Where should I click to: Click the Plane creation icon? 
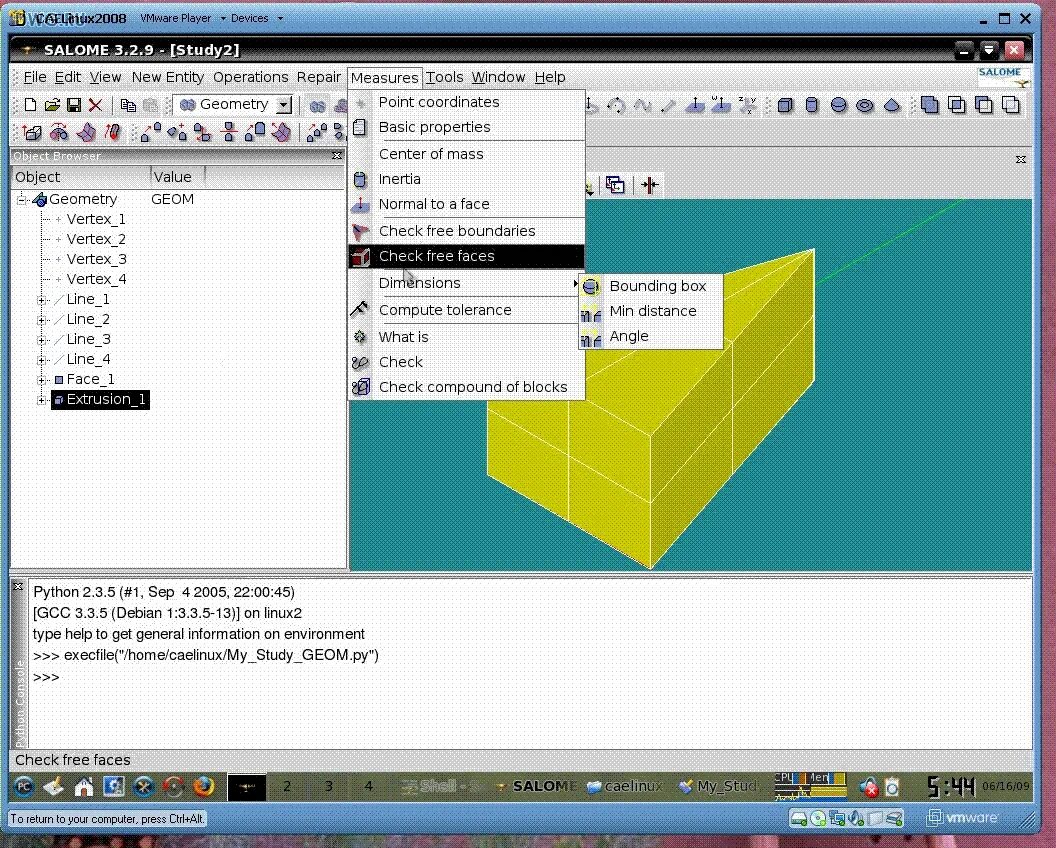click(695, 105)
